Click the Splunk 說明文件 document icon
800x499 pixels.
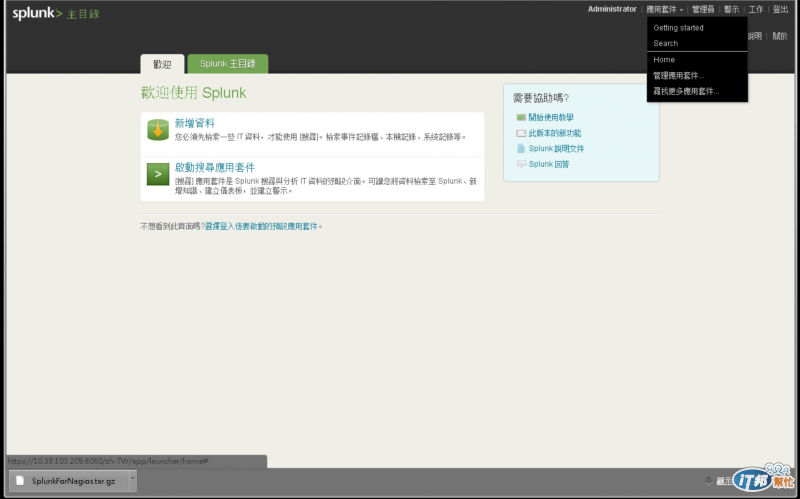click(521, 148)
